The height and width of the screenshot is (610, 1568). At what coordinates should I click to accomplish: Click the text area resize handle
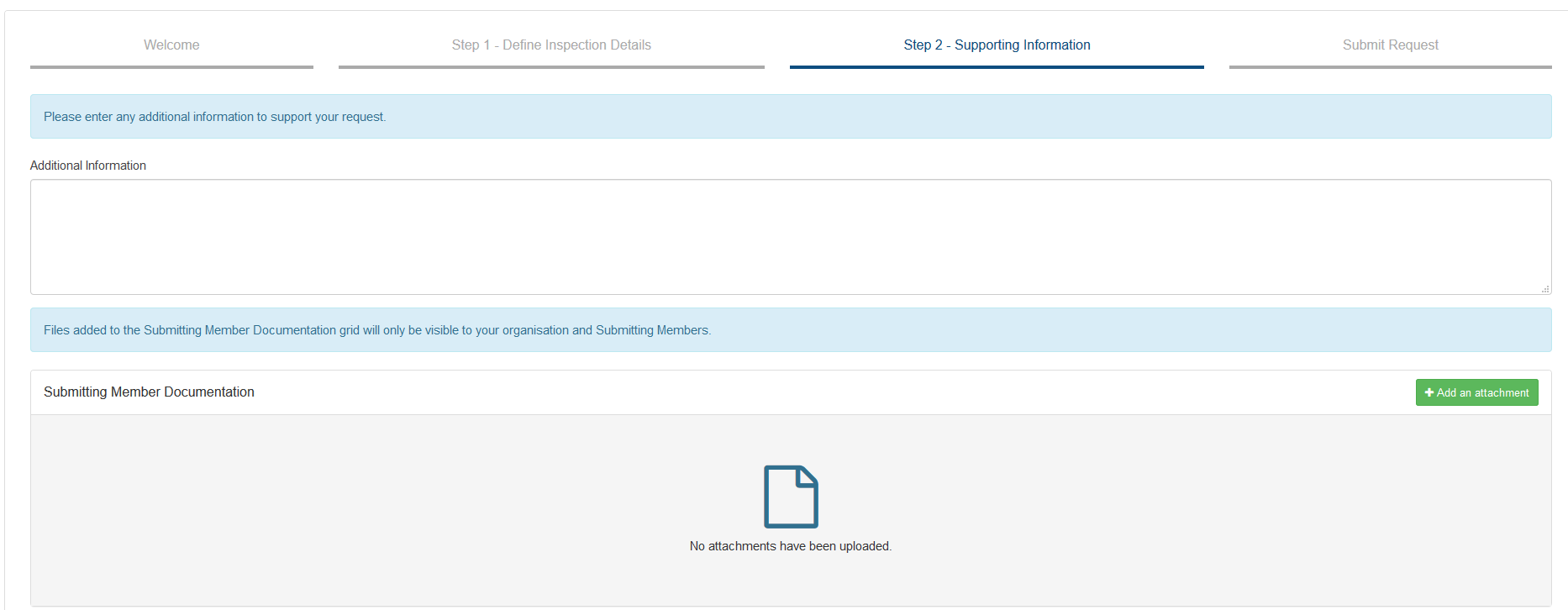(1545, 288)
